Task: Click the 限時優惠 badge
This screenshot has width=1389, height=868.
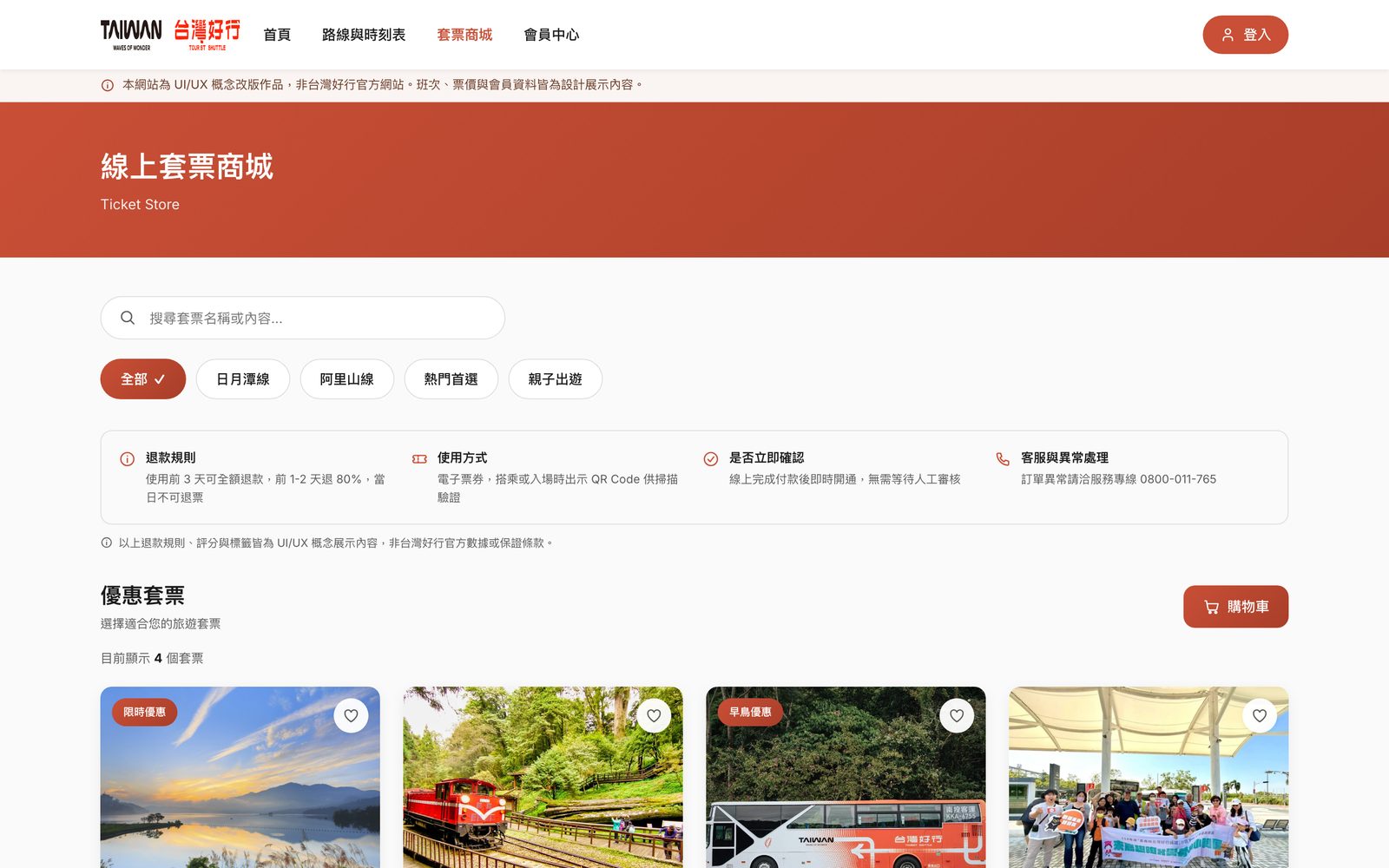Action: point(144,713)
